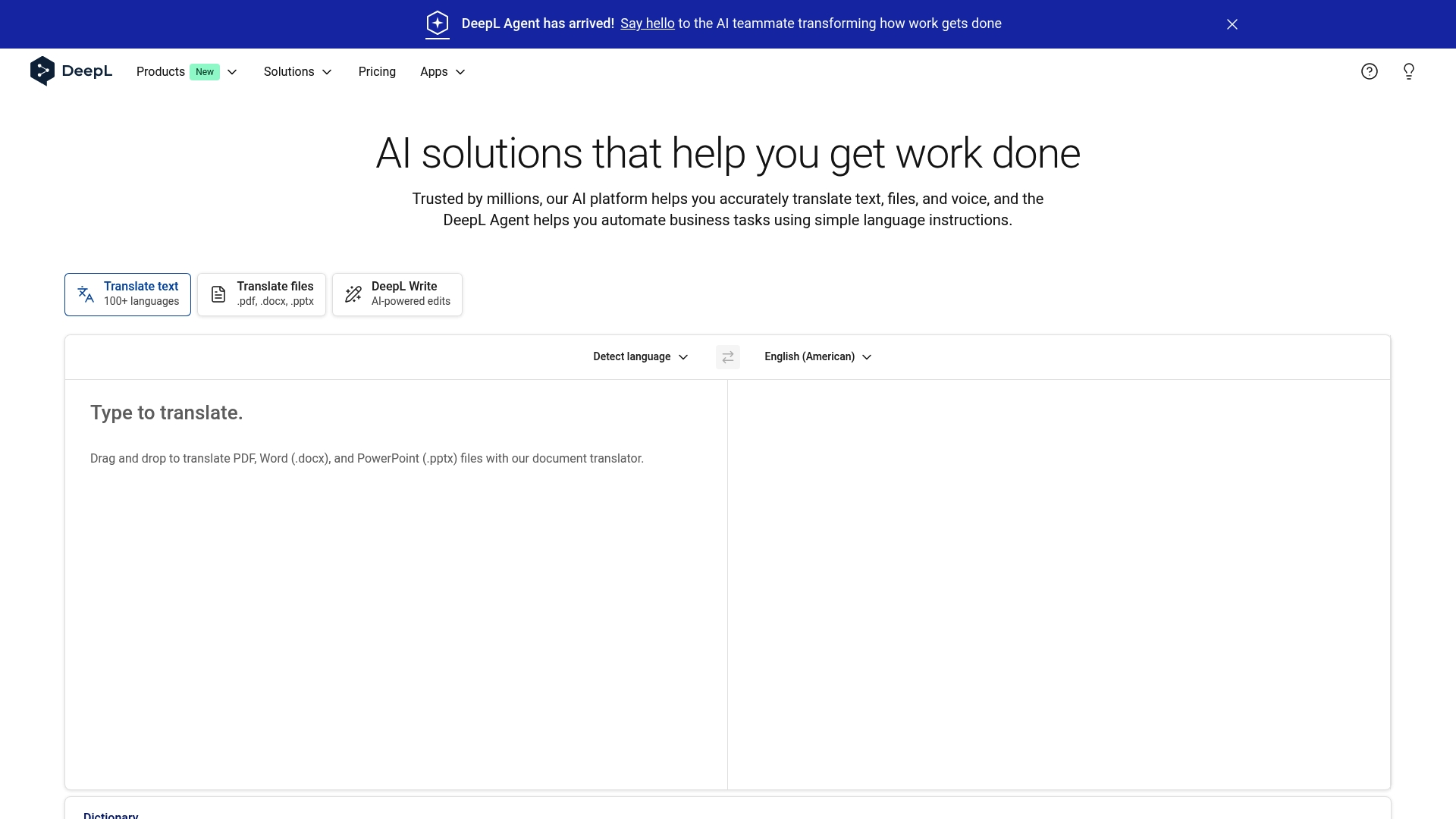Open the Detect language dropdown
Screen dimensions: 1456x819
click(x=639, y=356)
